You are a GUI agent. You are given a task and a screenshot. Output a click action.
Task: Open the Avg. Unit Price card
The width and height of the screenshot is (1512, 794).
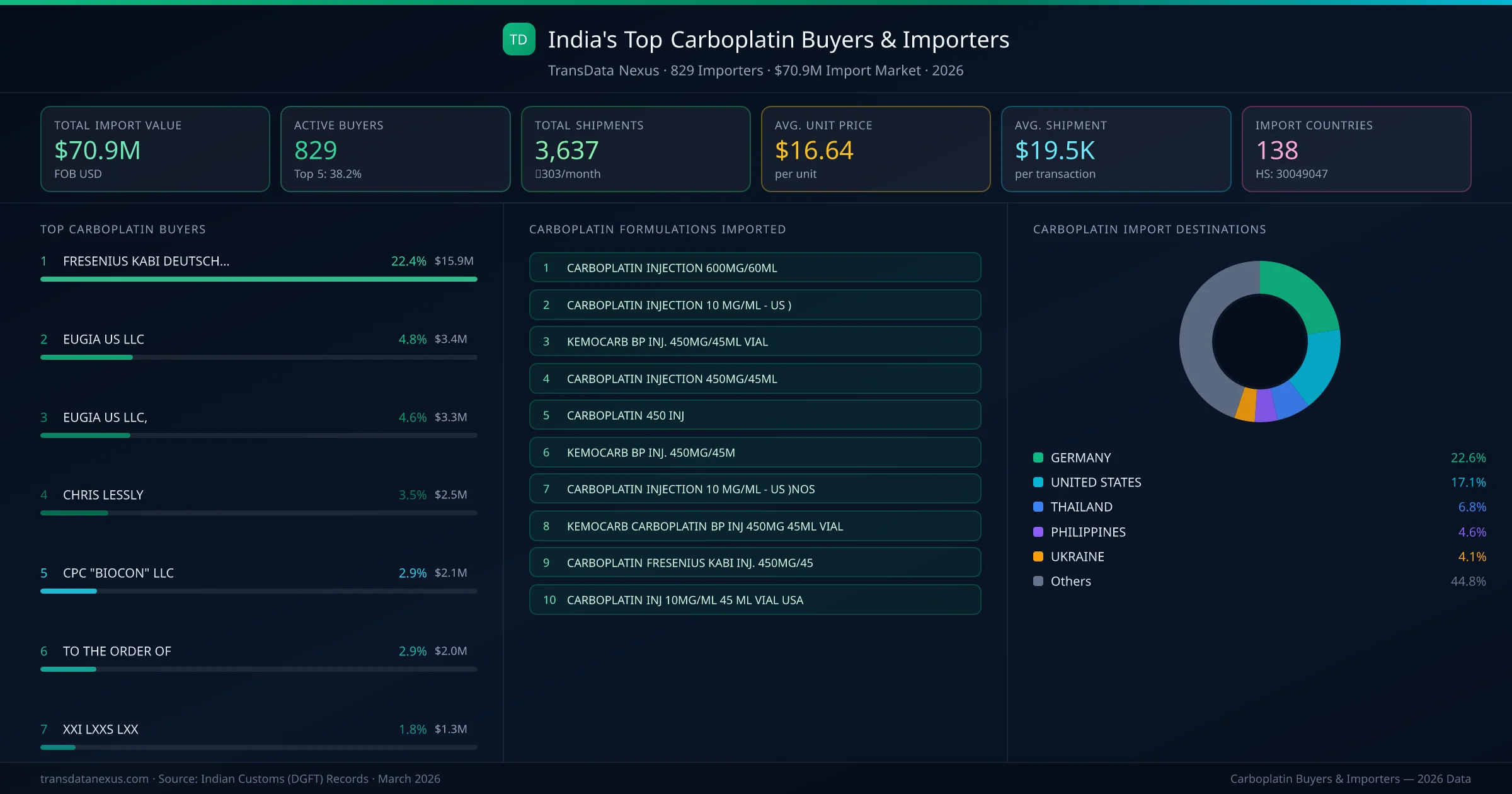click(x=875, y=149)
